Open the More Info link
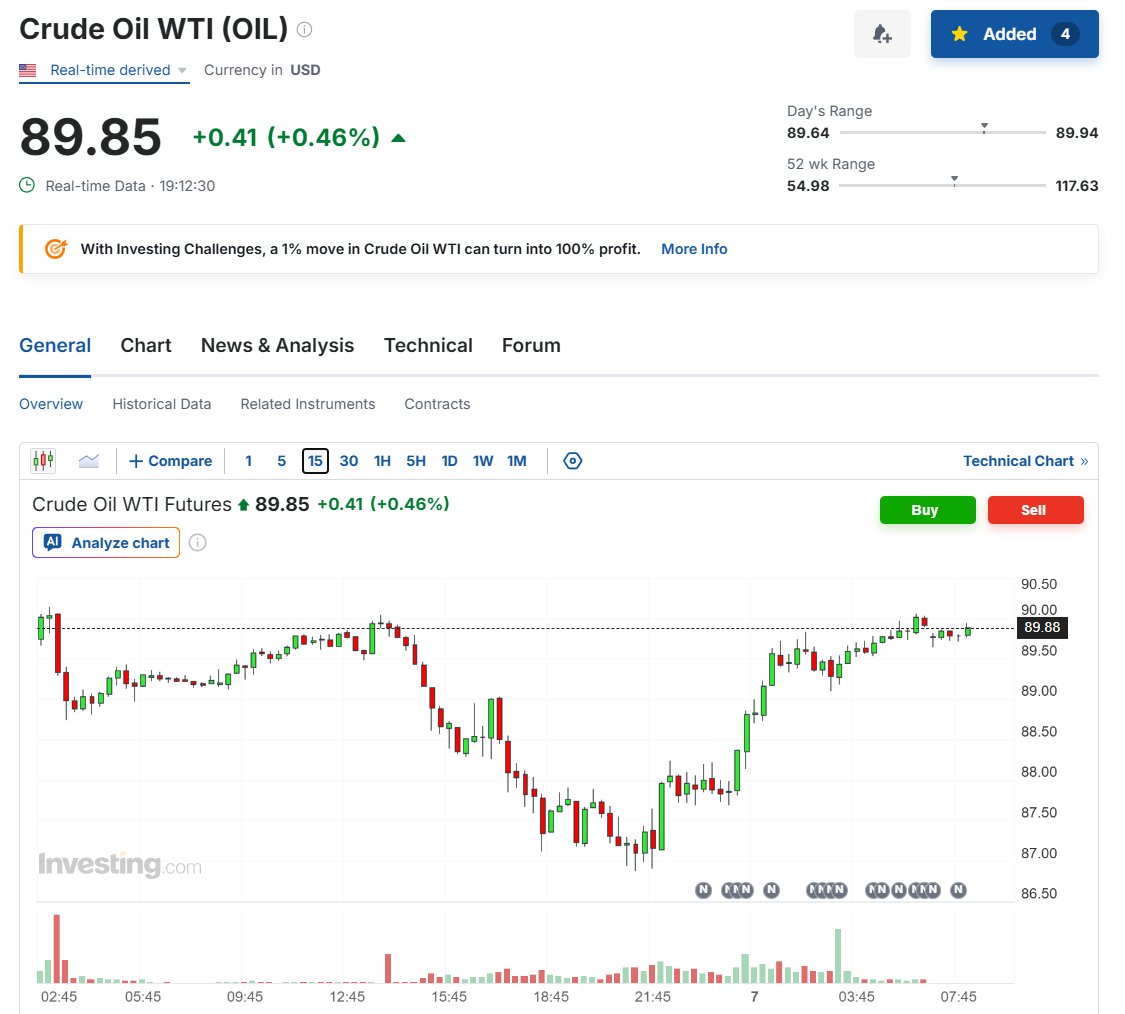 (x=694, y=249)
